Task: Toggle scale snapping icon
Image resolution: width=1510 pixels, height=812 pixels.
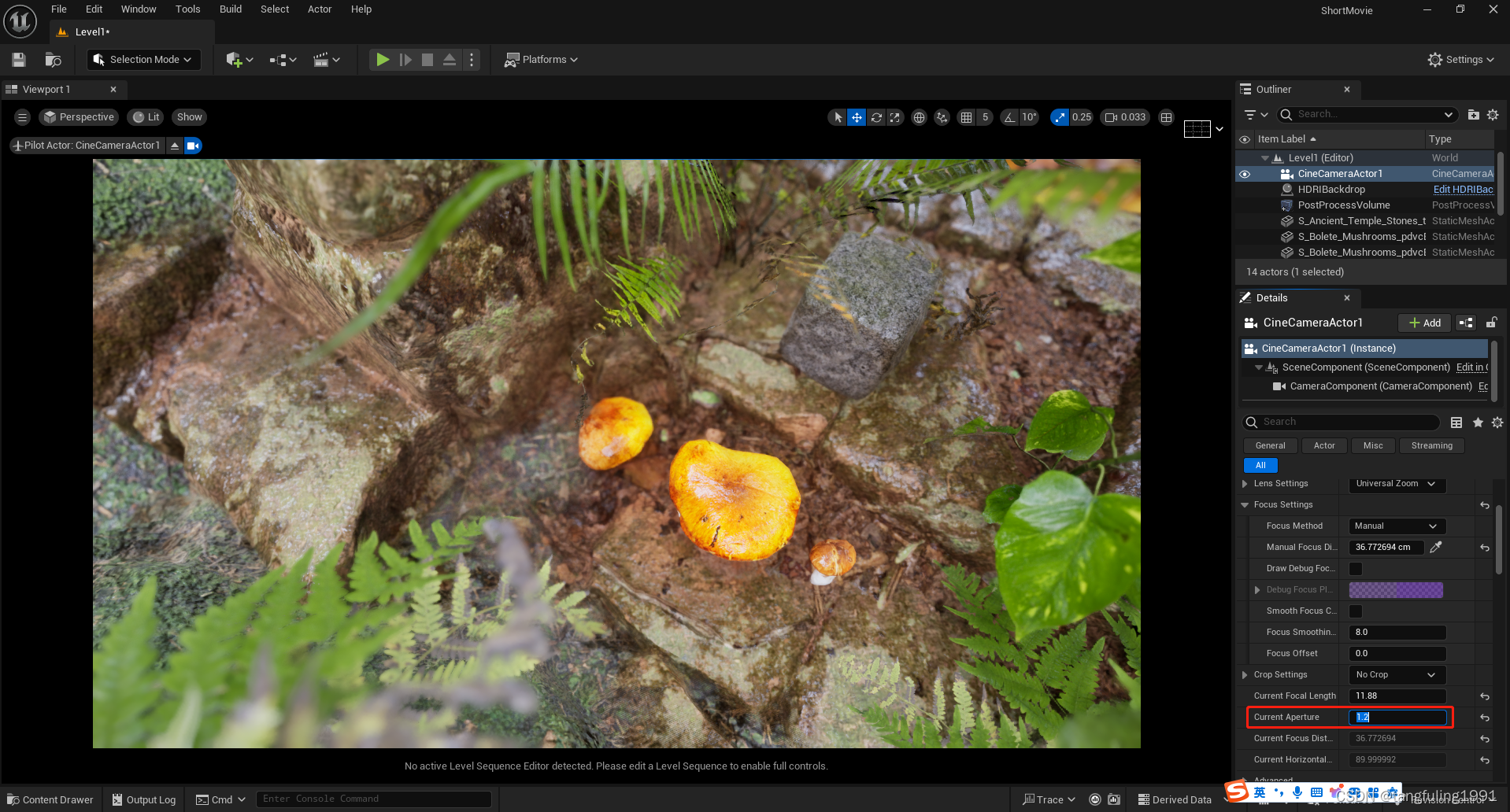Action: 1060,117
